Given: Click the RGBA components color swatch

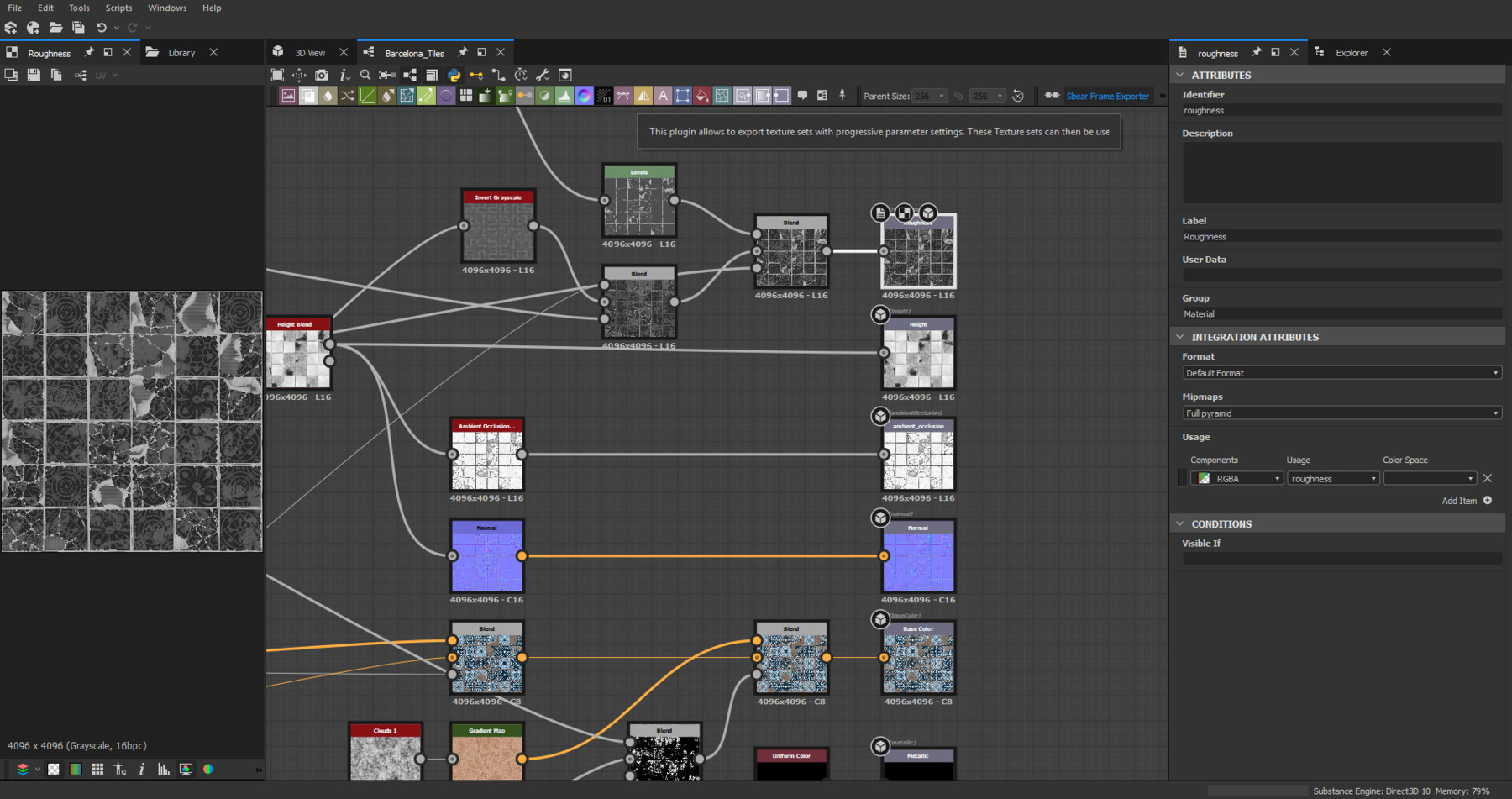Looking at the screenshot, I should point(1204,479).
